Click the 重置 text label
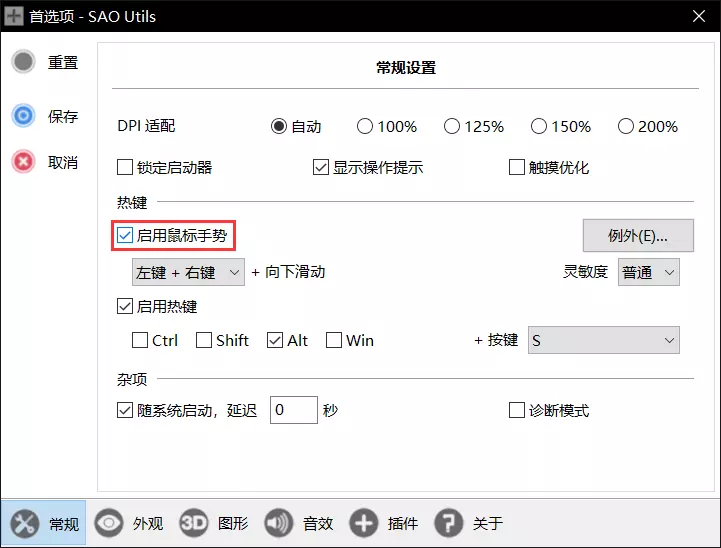 click(x=63, y=62)
